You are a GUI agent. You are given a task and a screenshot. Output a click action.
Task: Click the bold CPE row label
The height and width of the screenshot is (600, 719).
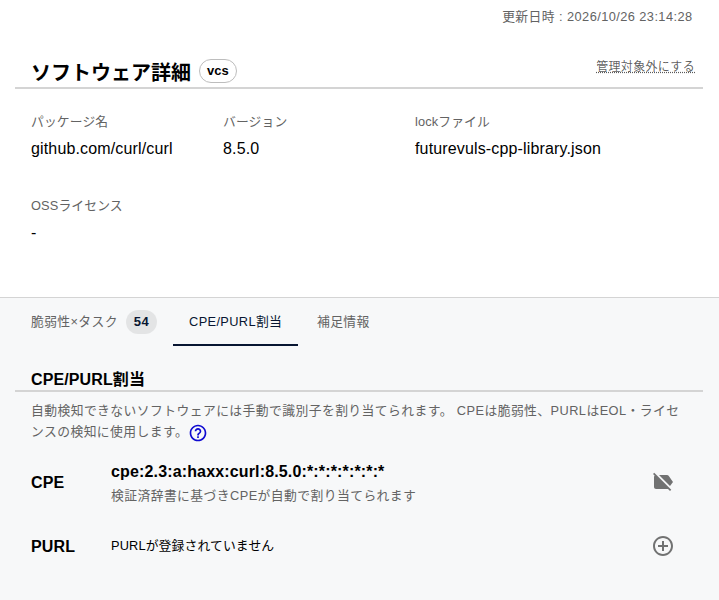(47, 483)
